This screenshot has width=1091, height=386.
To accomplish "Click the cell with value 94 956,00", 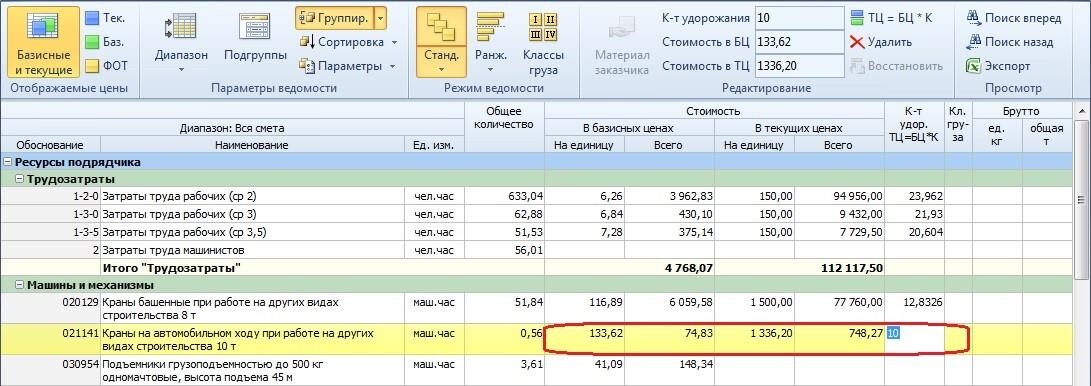I will point(839,197).
